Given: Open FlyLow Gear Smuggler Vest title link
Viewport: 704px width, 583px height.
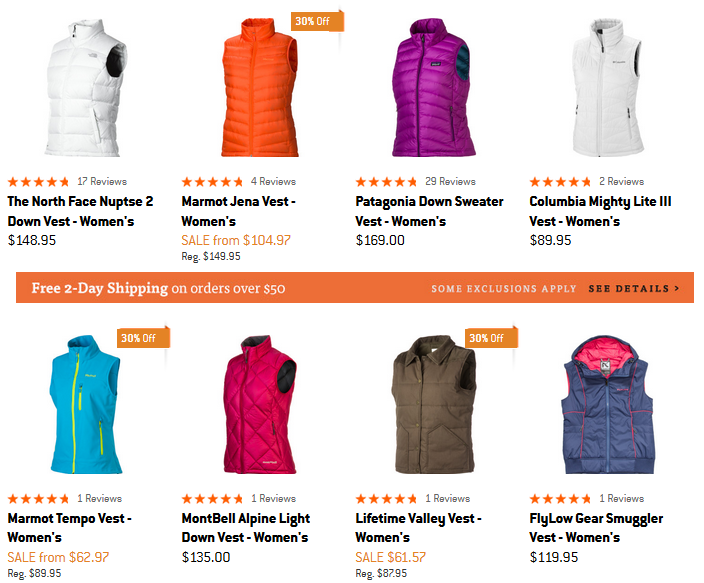Looking at the screenshot, I should click(x=596, y=528).
